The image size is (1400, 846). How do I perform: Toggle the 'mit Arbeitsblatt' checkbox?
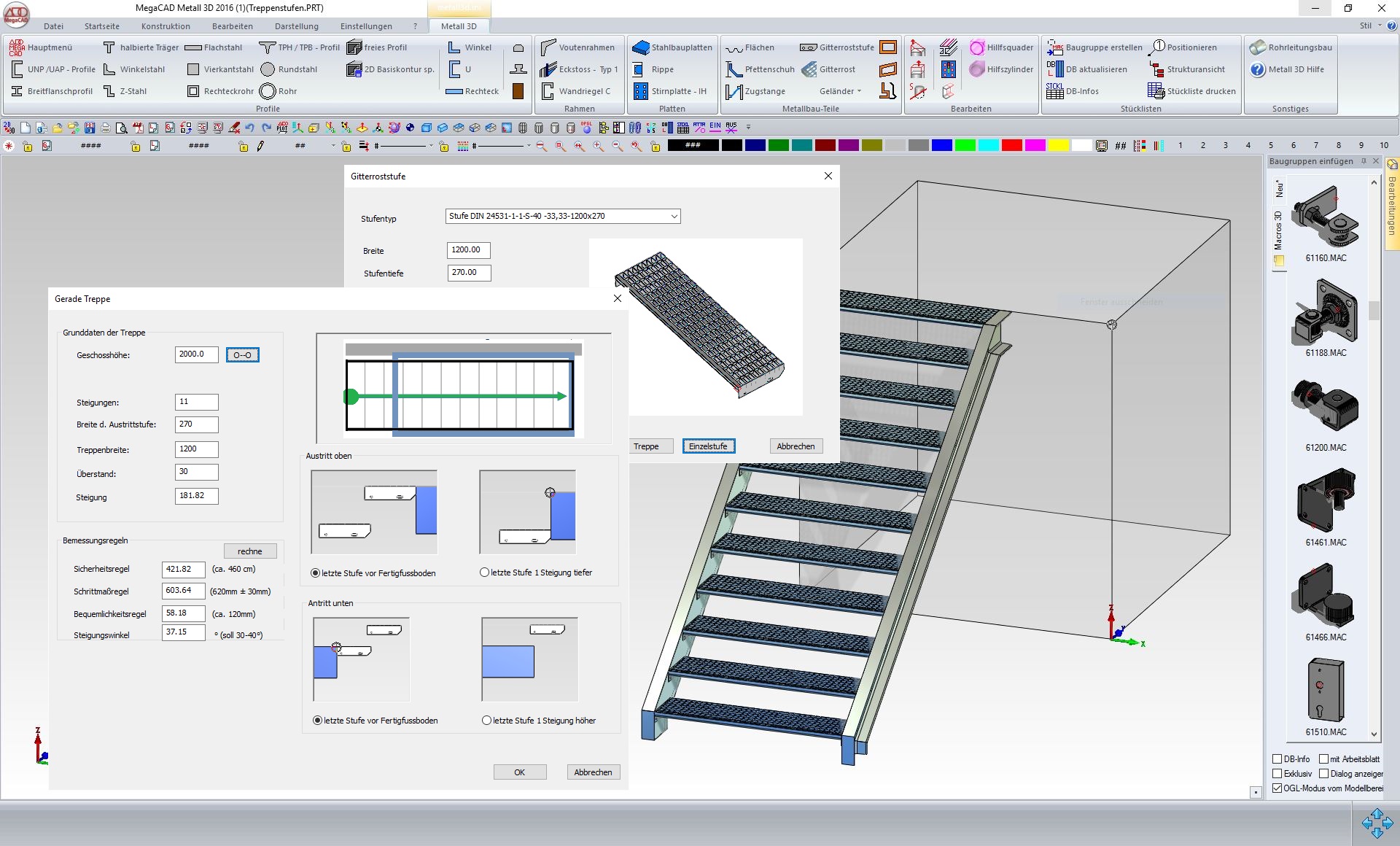click(x=1324, y=759)
